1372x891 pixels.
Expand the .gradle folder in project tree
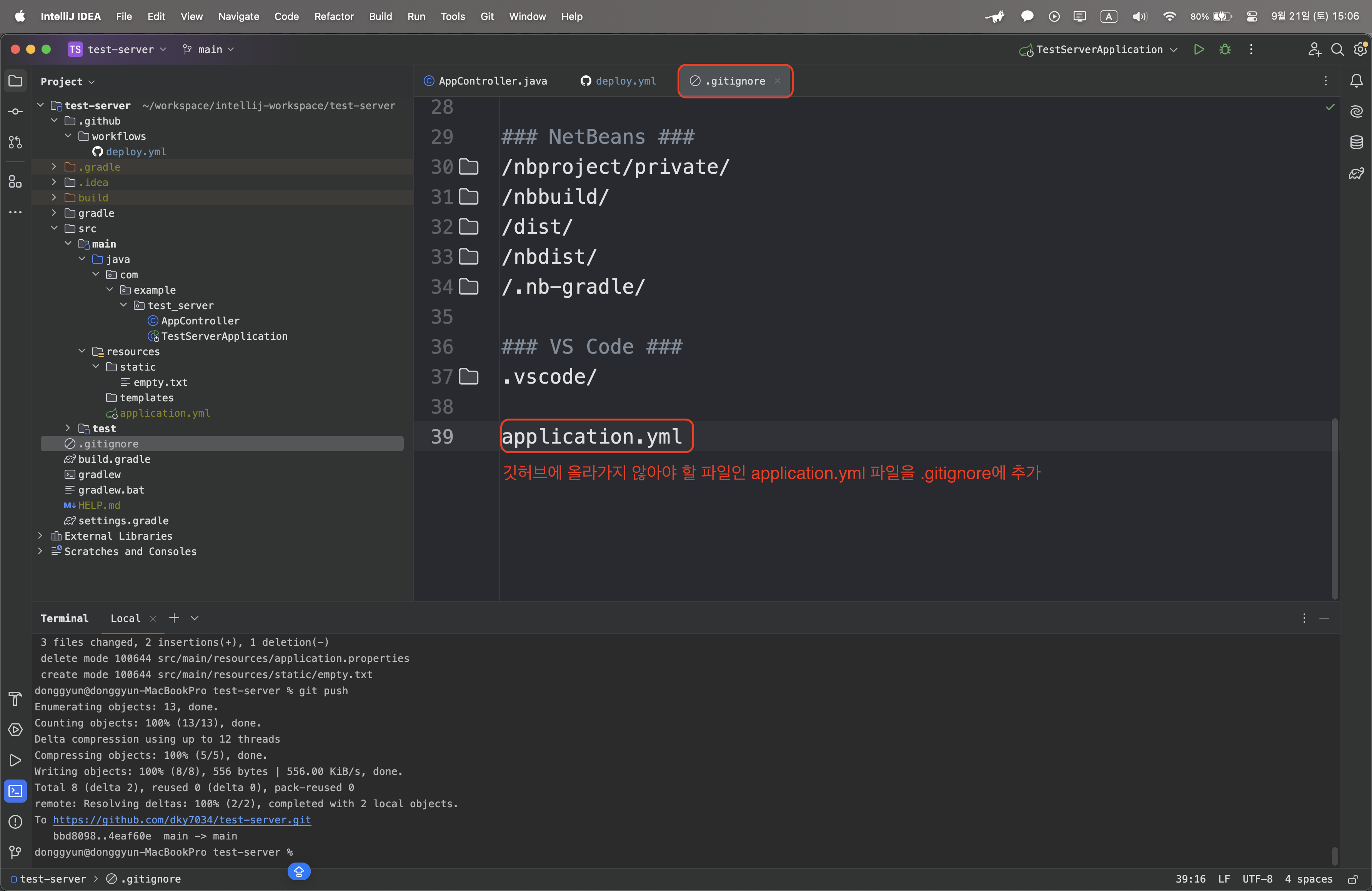(54, 167)
